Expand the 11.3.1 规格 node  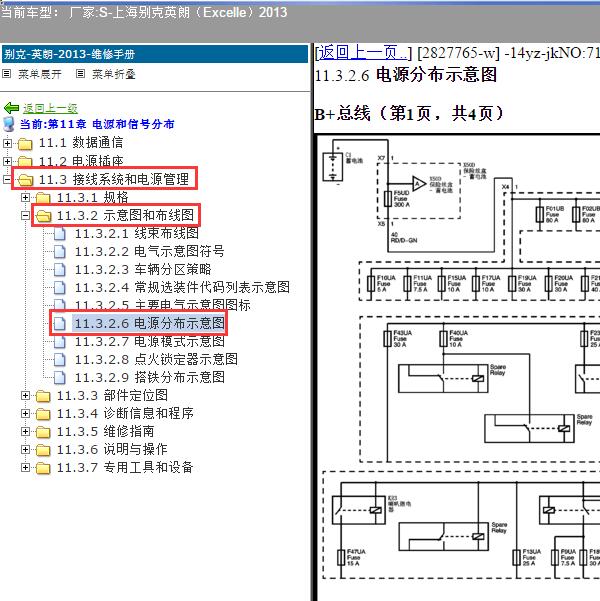25,197
